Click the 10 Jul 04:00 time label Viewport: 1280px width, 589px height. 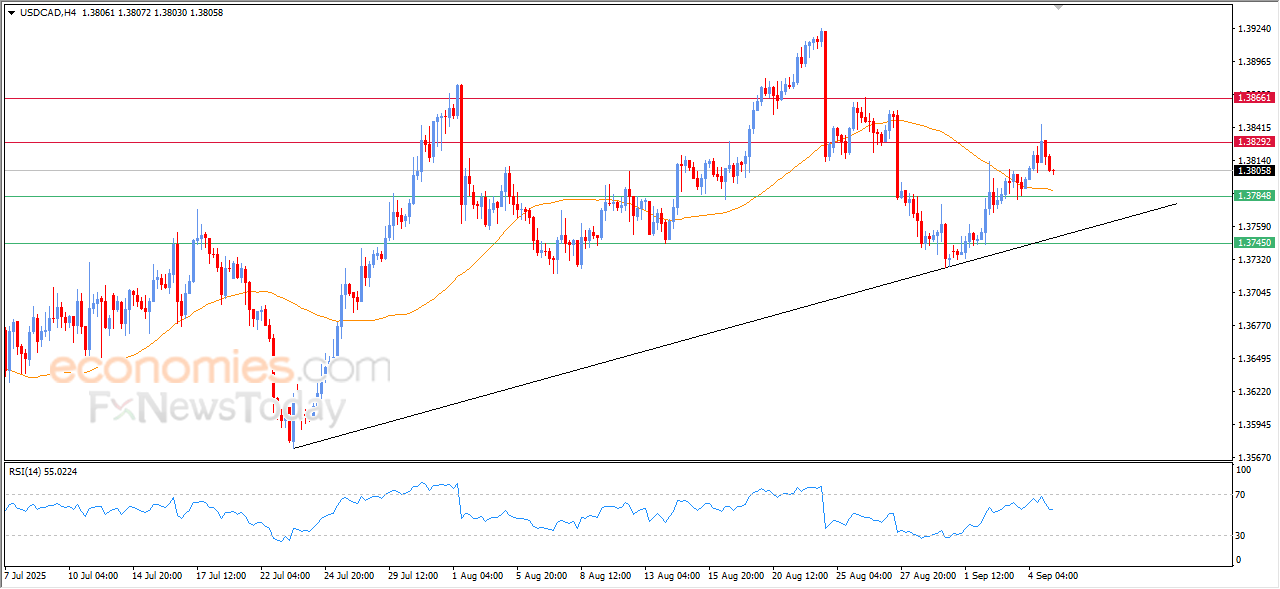point(93,576)
